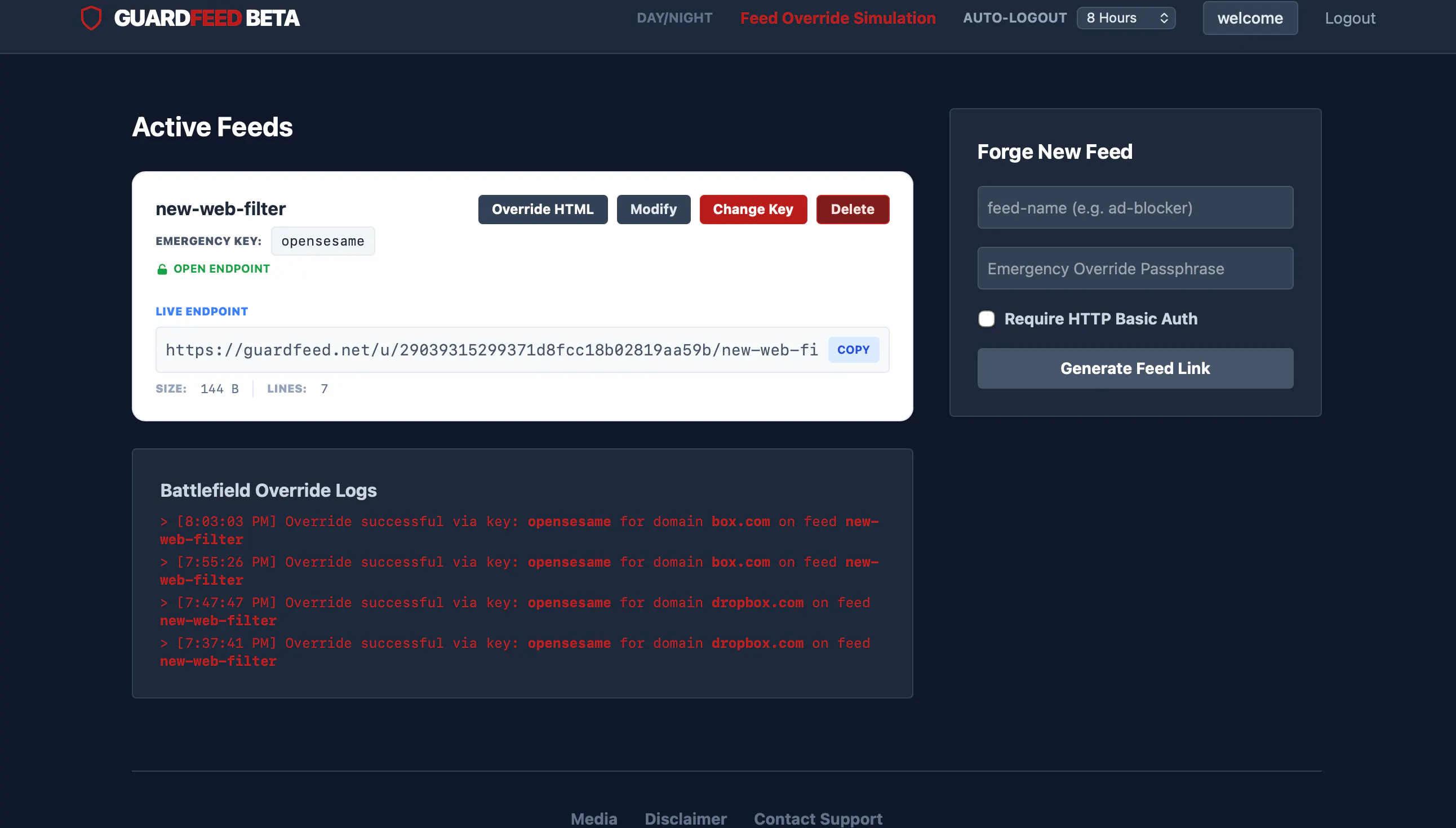Toggle DAY/NIGHT theme
Screen dimensions: 1456x828
(x=674, y=18)
